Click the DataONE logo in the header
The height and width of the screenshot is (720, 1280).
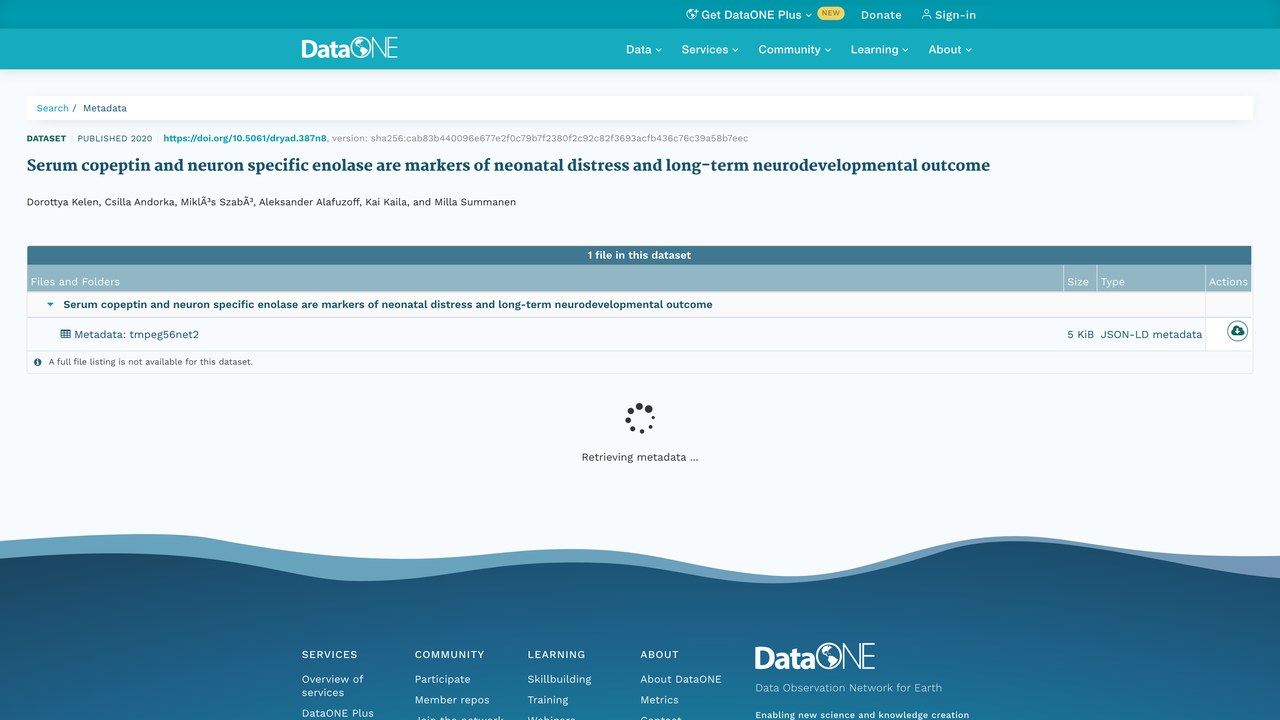[x=350, y=48]
